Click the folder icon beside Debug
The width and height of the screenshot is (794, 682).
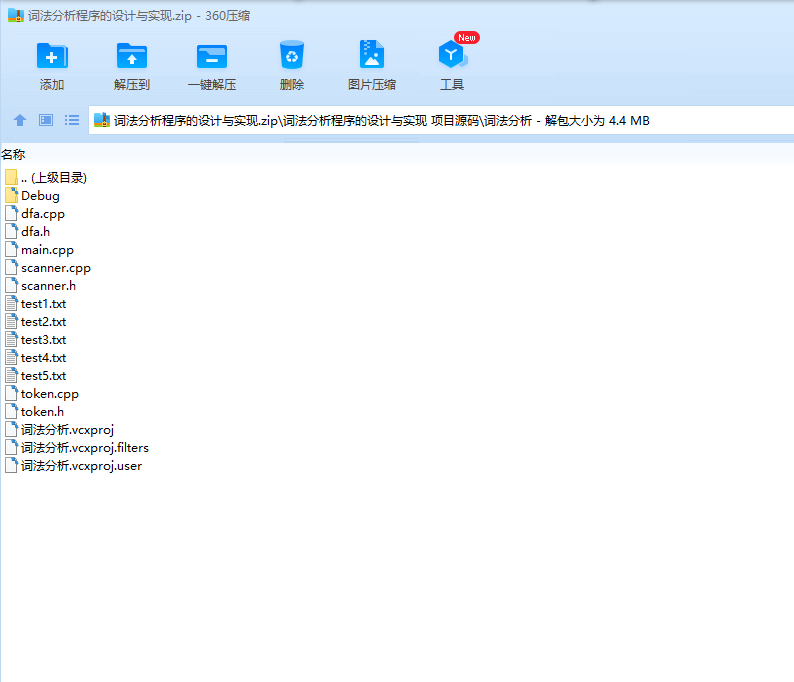pos(11,195)
